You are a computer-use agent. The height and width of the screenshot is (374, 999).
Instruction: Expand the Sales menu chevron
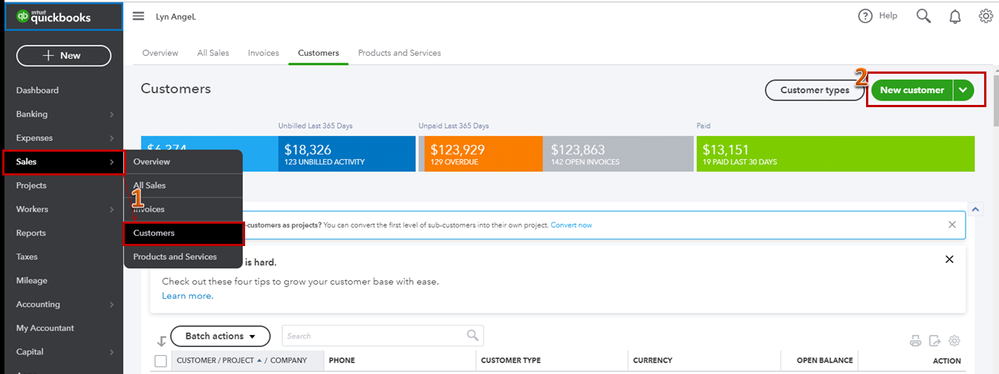coord(111,162)
